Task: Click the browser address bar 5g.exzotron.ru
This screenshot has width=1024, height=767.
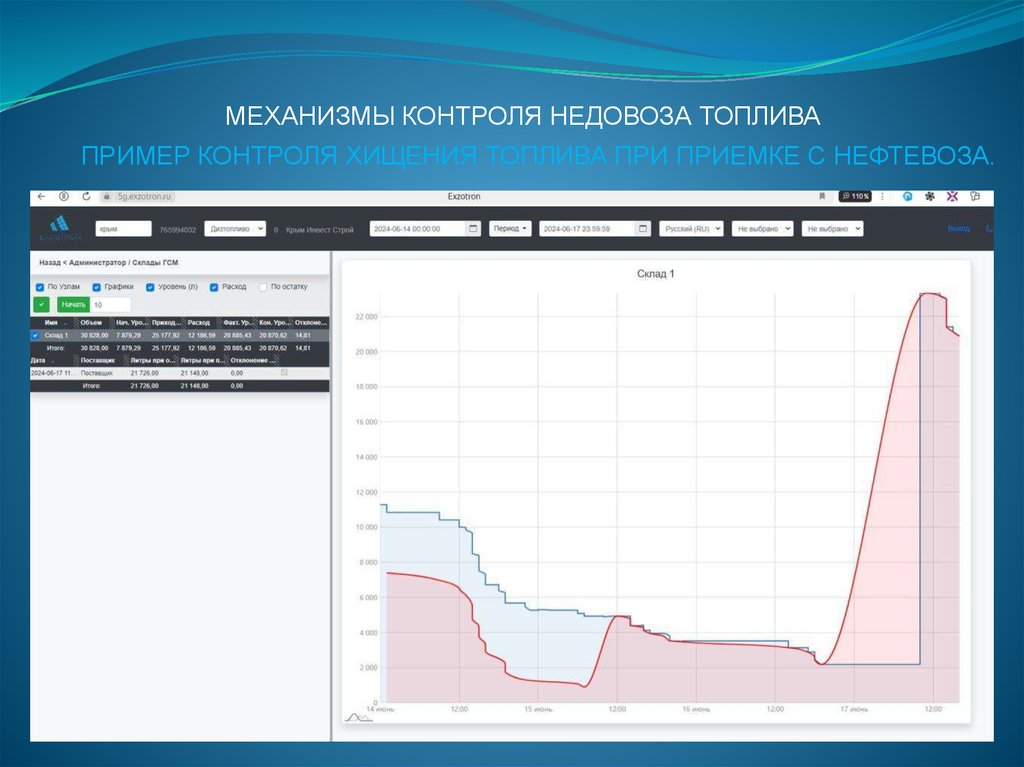Action: (144, 196)
